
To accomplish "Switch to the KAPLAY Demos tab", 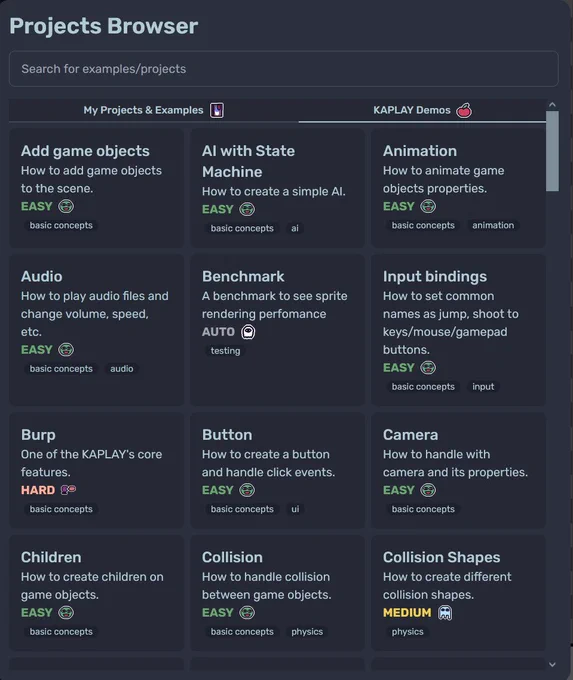I will 422,110.
